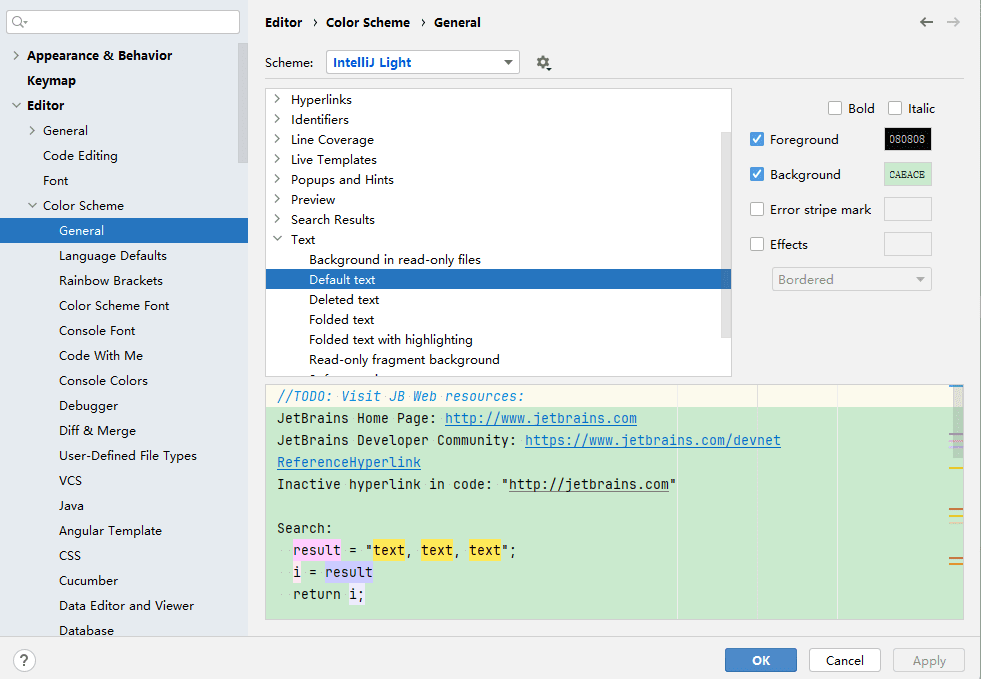The width and height of the screenshot is (981, 679).
Task: Select Rainbow Brackets in the sidebar
Action: 110,281
